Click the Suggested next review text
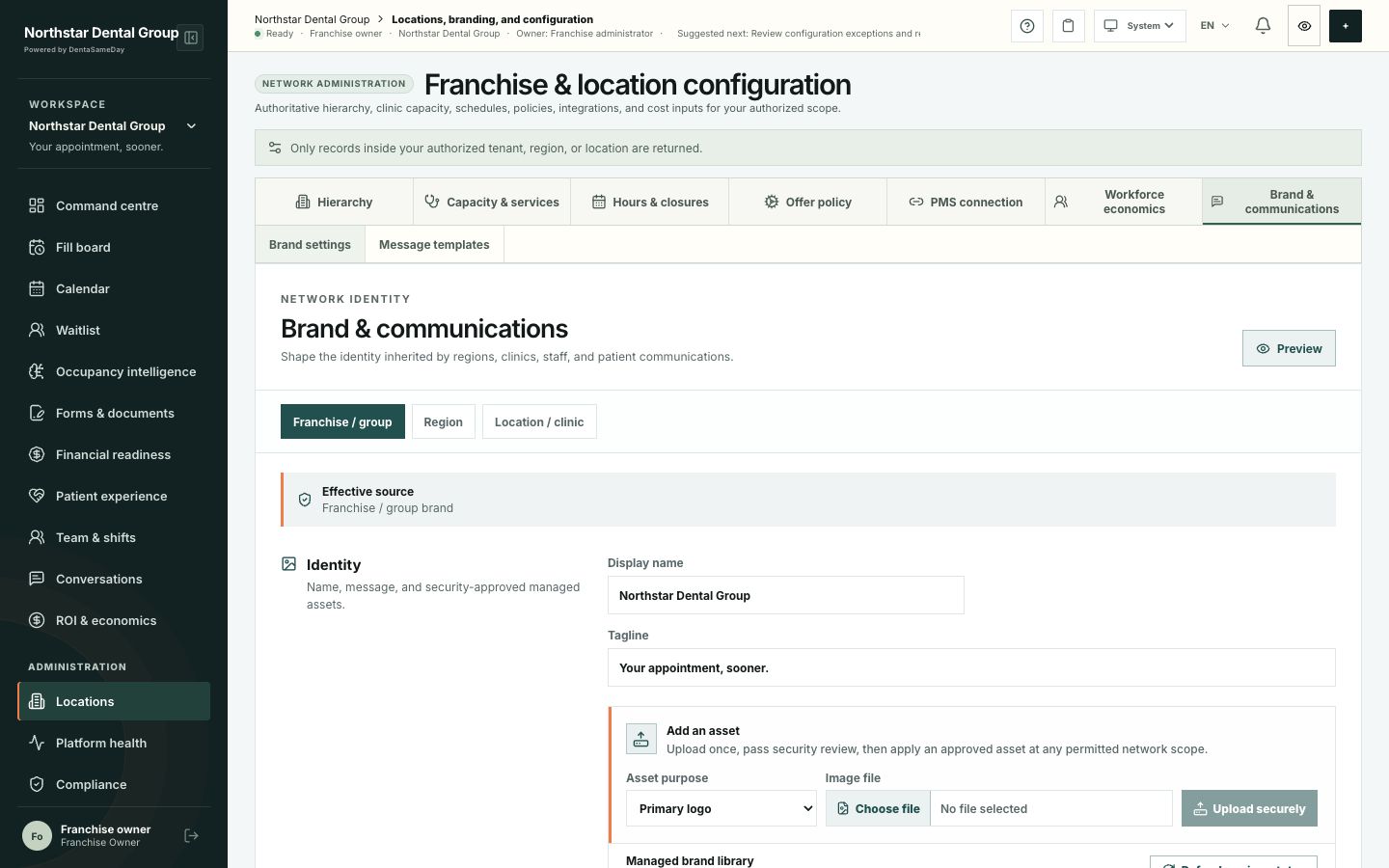1389x868 pixels. (799, 34)
